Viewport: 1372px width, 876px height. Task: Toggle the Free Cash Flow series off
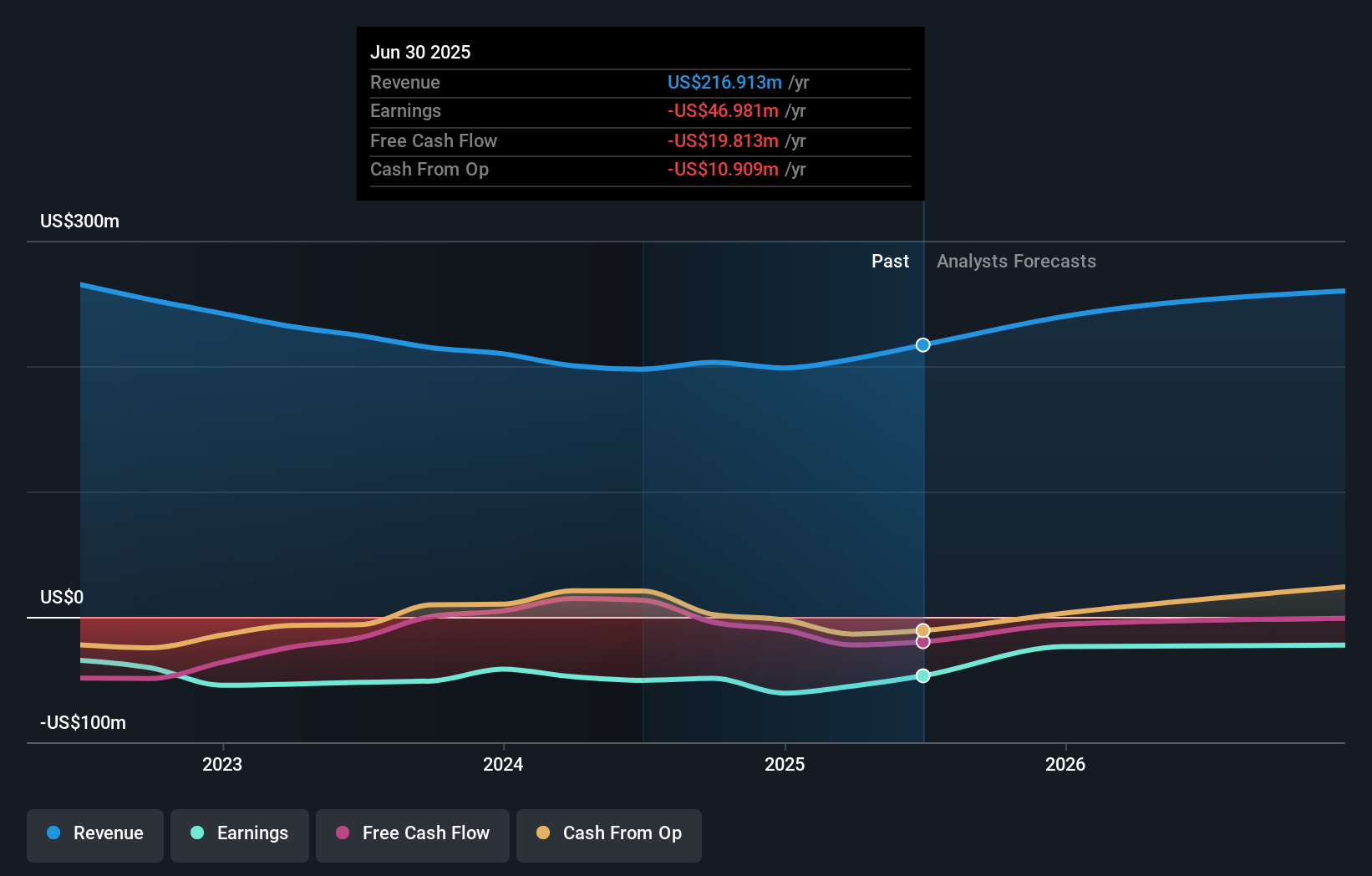pos(412,833)
